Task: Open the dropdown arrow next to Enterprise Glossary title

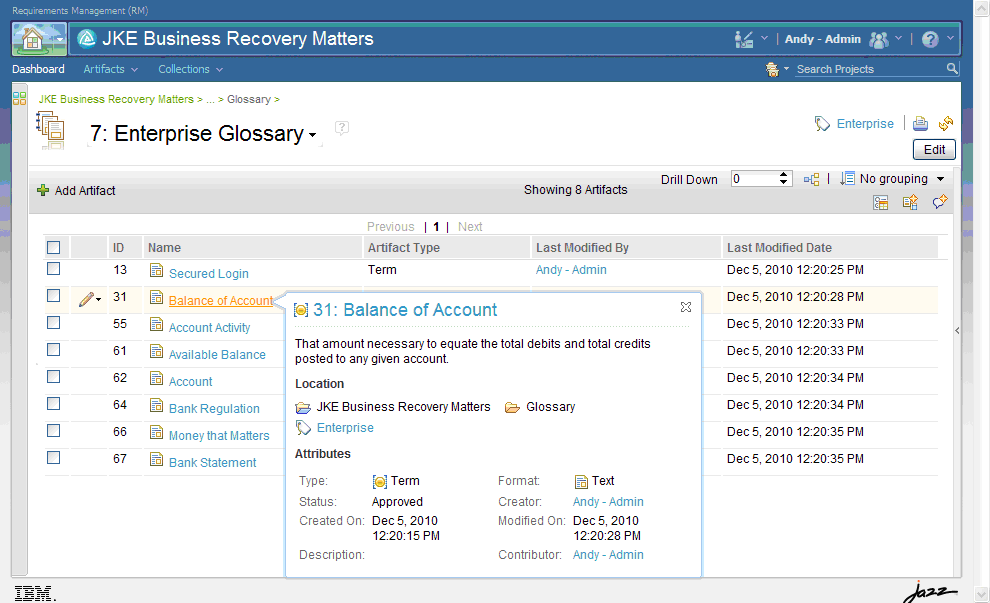Action: pos(312,134)
